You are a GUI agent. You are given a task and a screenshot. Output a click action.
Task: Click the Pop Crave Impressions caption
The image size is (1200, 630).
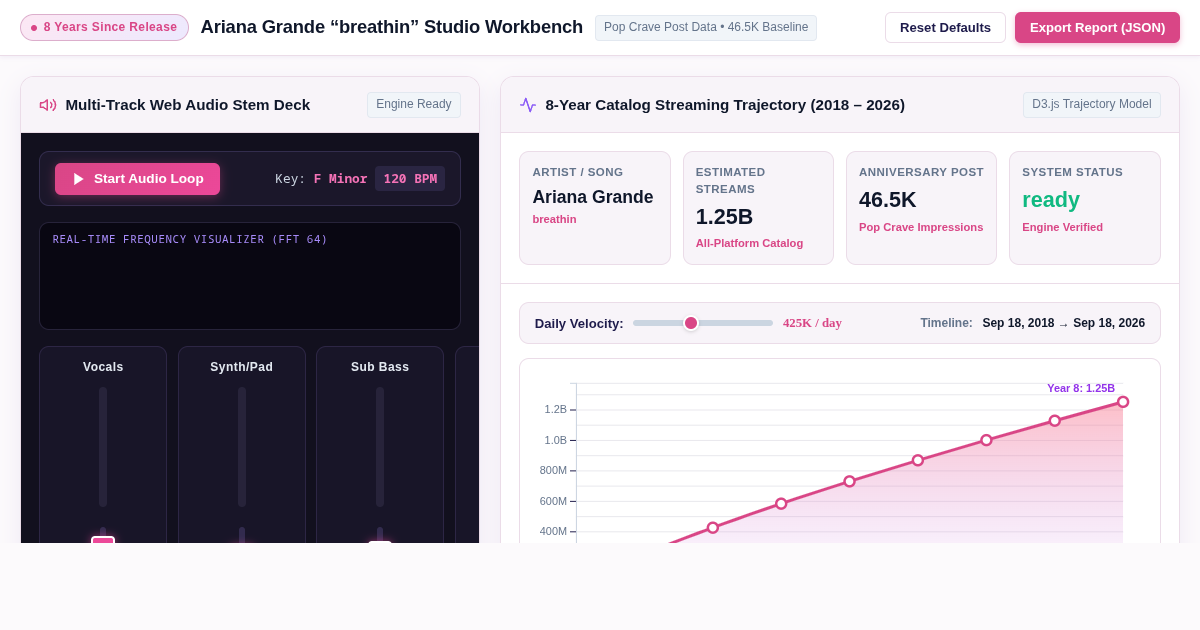(x=921, y=227)
